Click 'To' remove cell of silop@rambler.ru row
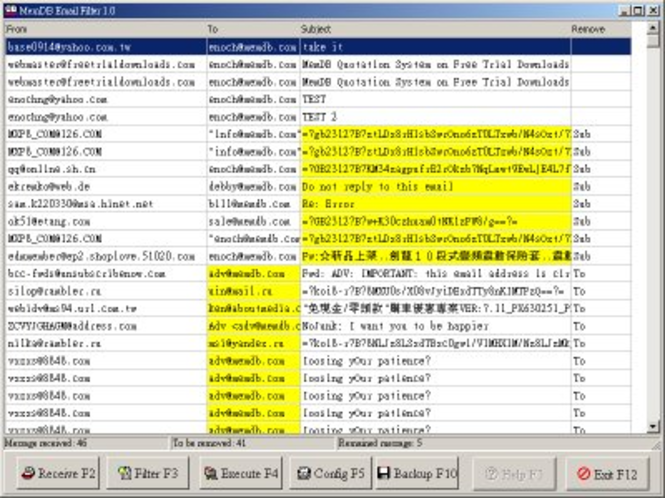 [601, 291]
